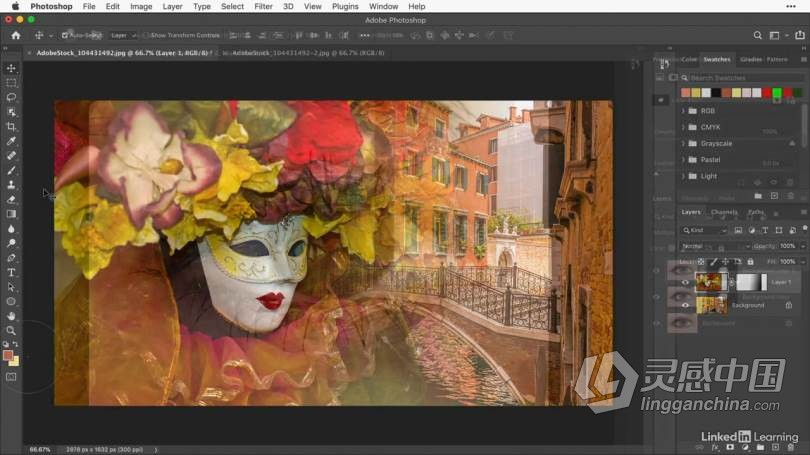
Task: Select the Blur tool
Action: tap(11, 229)
